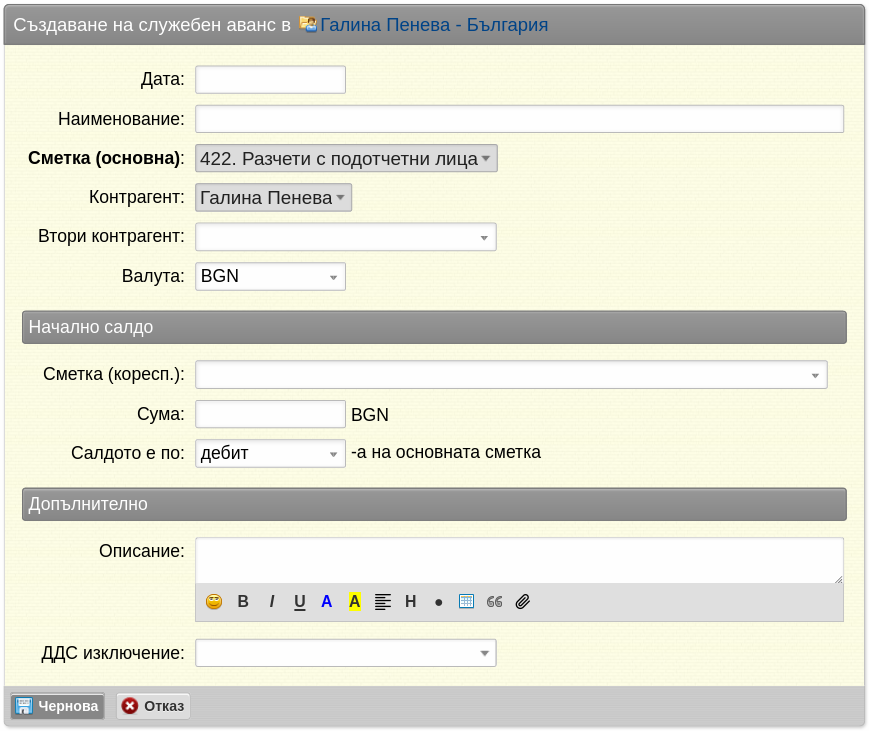Screen dimensions: 869x731
Task: Apply italic formatting in the description toolbar
Action: [272, 601]
